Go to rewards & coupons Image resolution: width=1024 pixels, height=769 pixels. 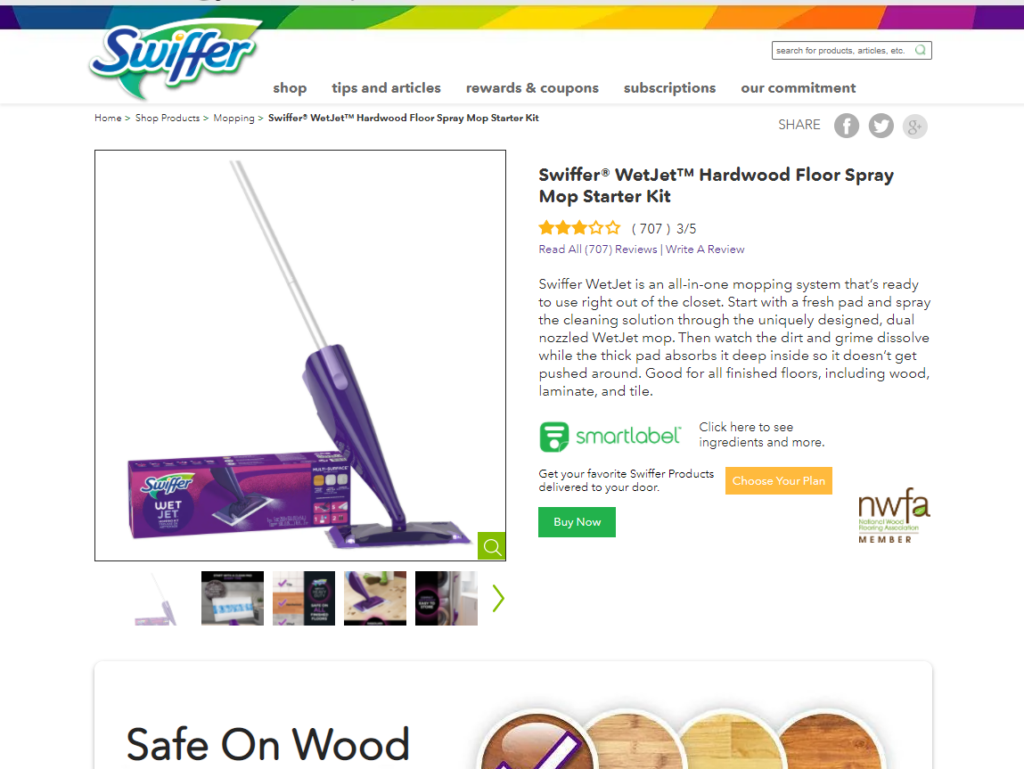coord(532,87)
